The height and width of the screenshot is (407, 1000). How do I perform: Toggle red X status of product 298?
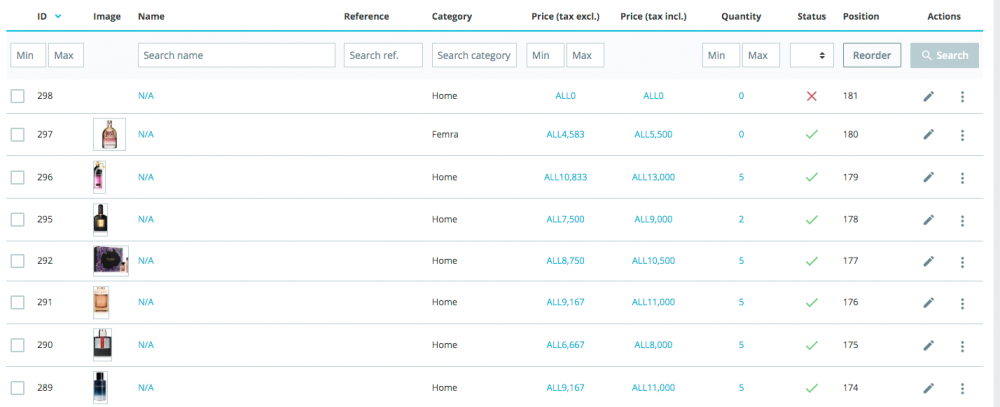pyautogui.click(x=811, y=96)
